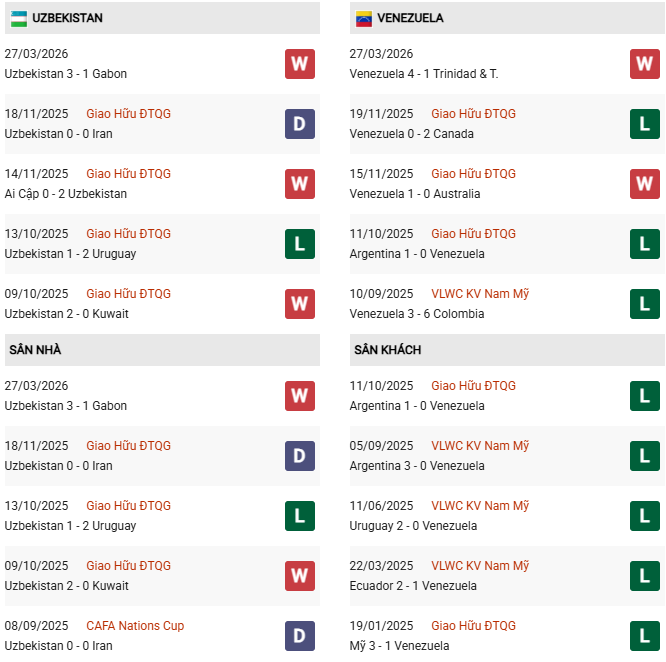Click the VENEZUELA team header title
Viewport: 666px width, 662px height.
(x=411, y=18)
